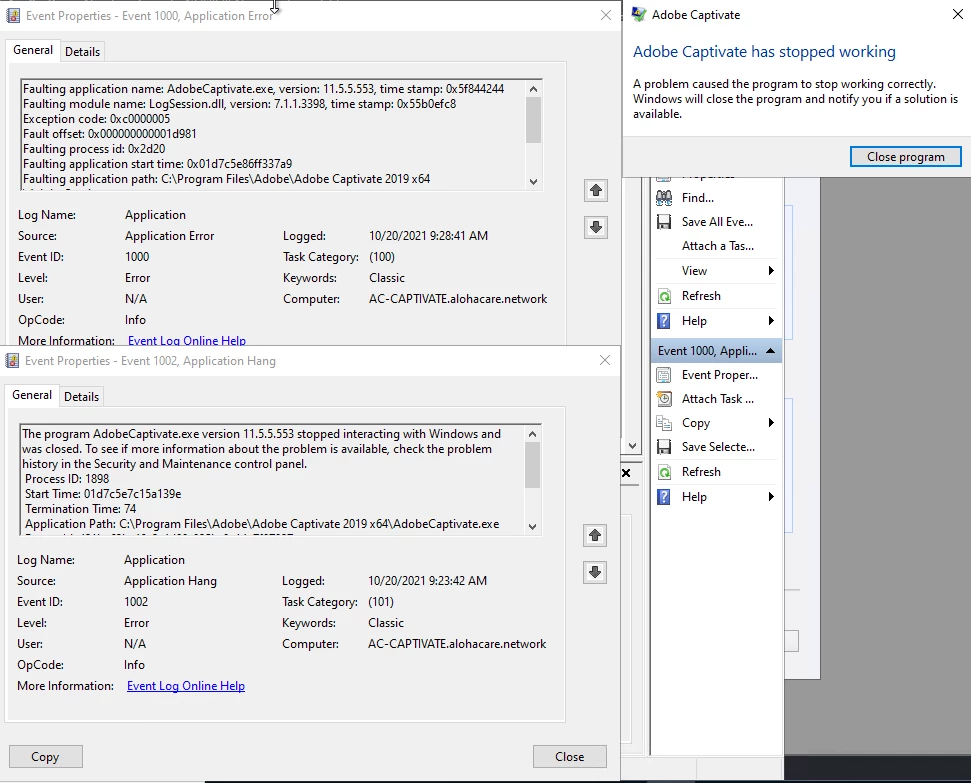Show previous event with up arrow in Event 1000 window
Image resolution: width=971 pixels, height=783 pixels.
coord(596,190)
